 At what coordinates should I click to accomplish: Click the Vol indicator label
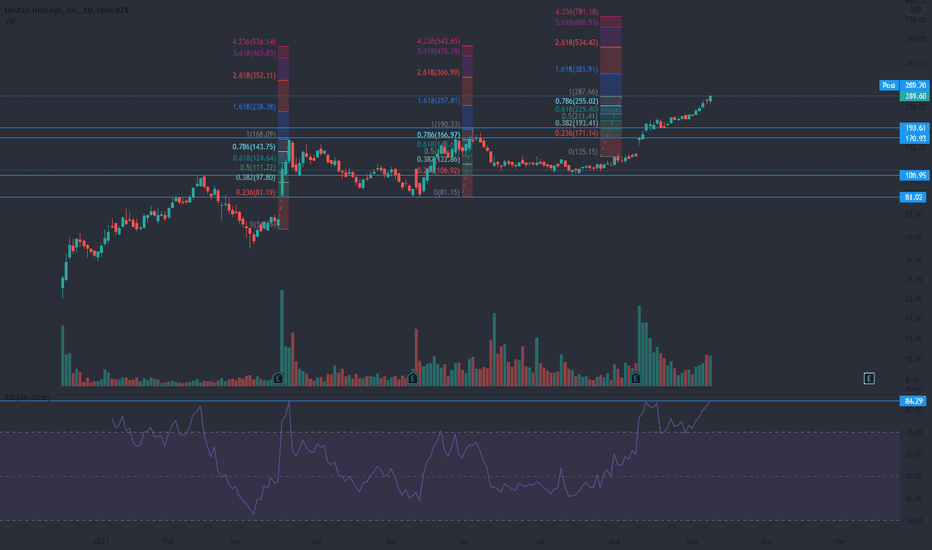pyautogui.click(x=10, y=21)
